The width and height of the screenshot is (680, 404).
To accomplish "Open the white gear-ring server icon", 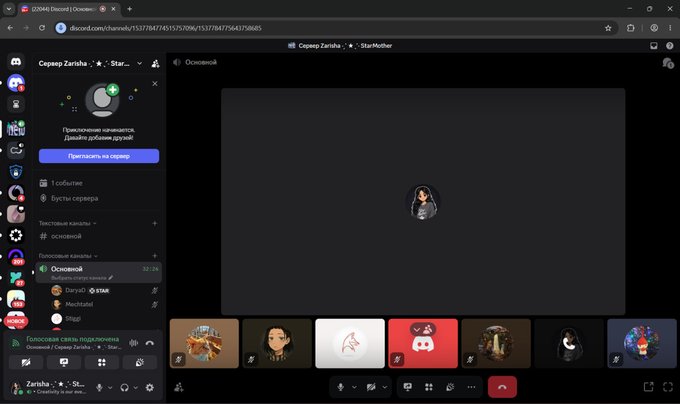I will pos(16,235).
